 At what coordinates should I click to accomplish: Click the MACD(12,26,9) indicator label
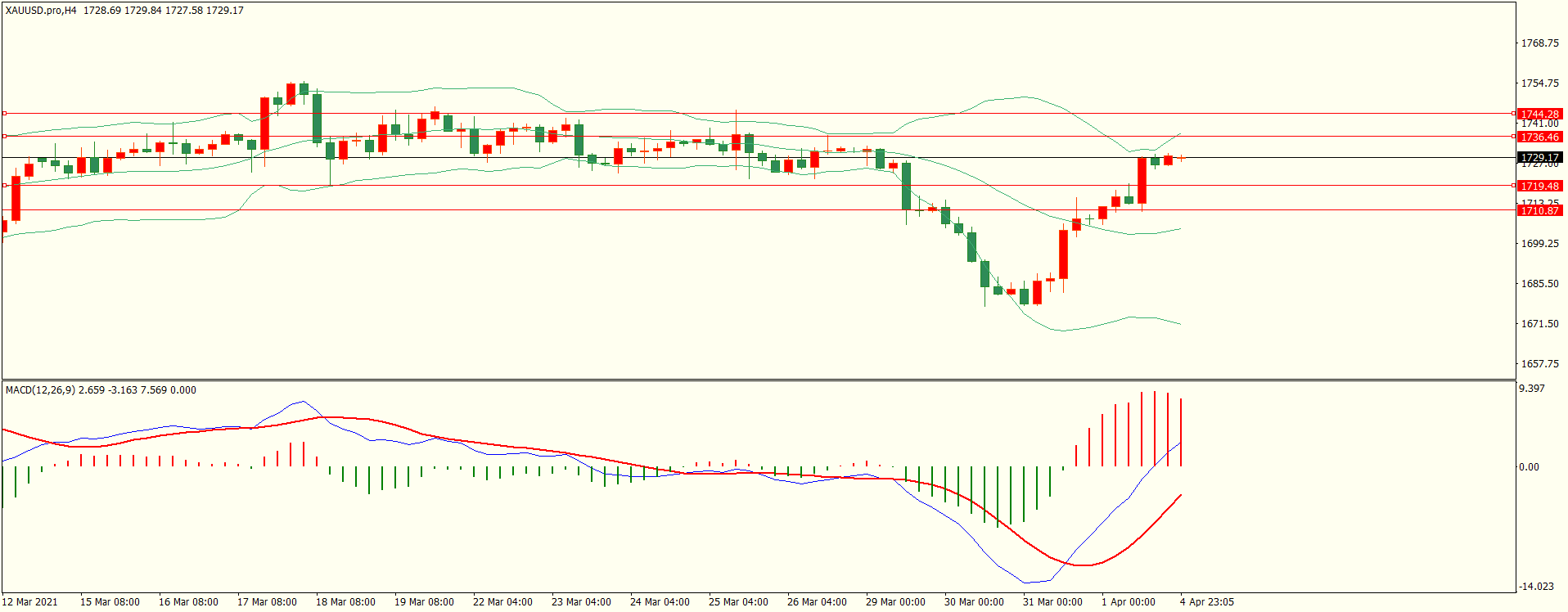pyautogui.click(x=40, y=390)
